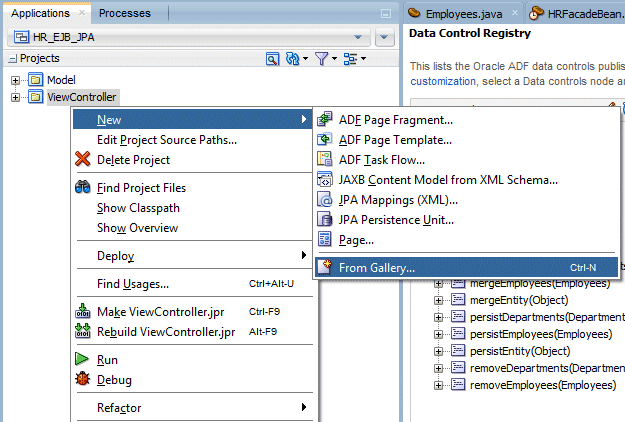This screenshot has height=422, width=625.
Task: Minimize the Applications panel
Action: [x=385, y=14]
